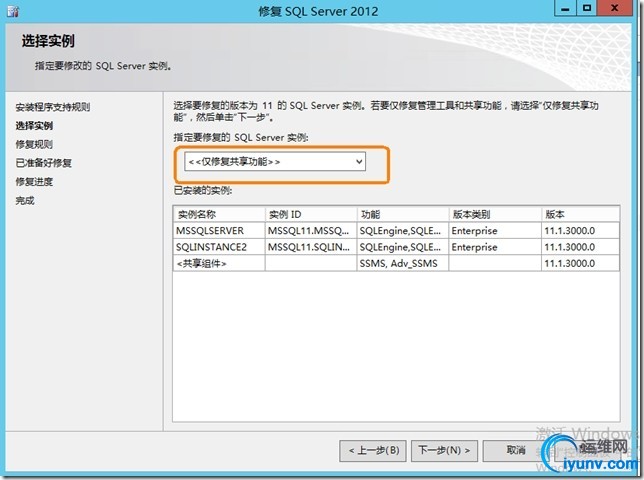644x480 pixels.
Task: Select the MSSQLSERVER instance row
Action: coord(396,231)
